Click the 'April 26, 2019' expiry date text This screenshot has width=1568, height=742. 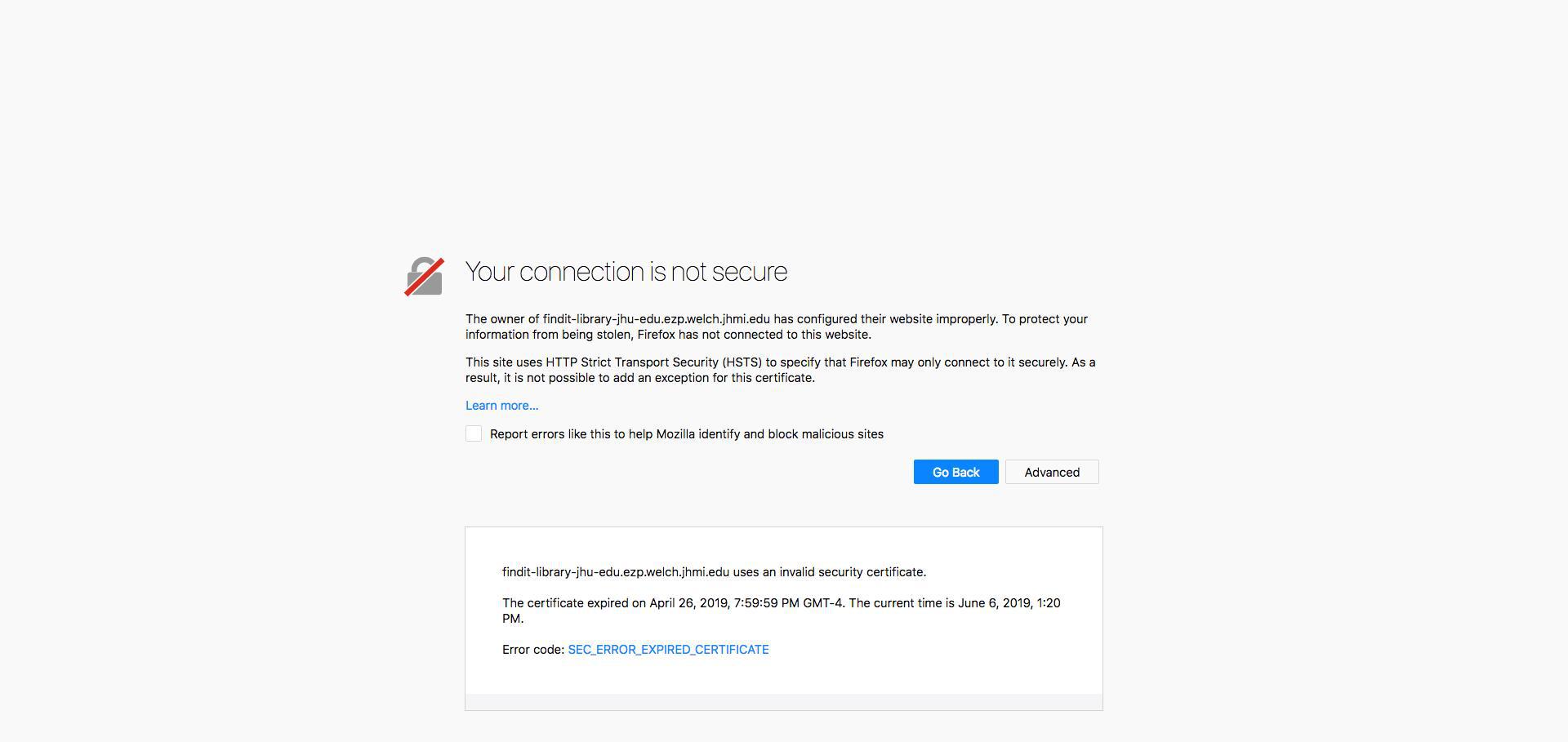pos(688,603)
